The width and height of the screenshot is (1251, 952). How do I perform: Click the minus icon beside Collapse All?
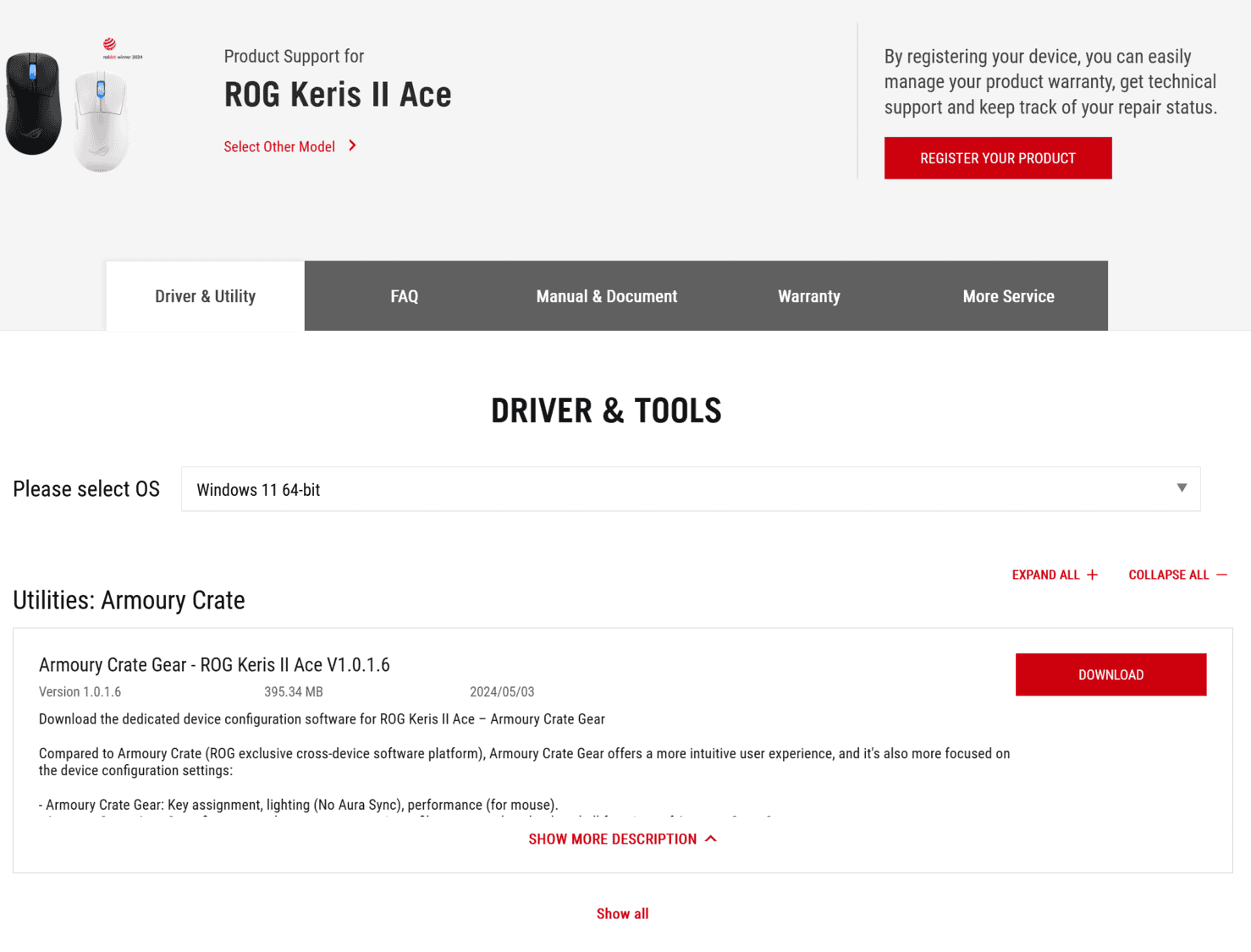click(x=1221, y=575)
